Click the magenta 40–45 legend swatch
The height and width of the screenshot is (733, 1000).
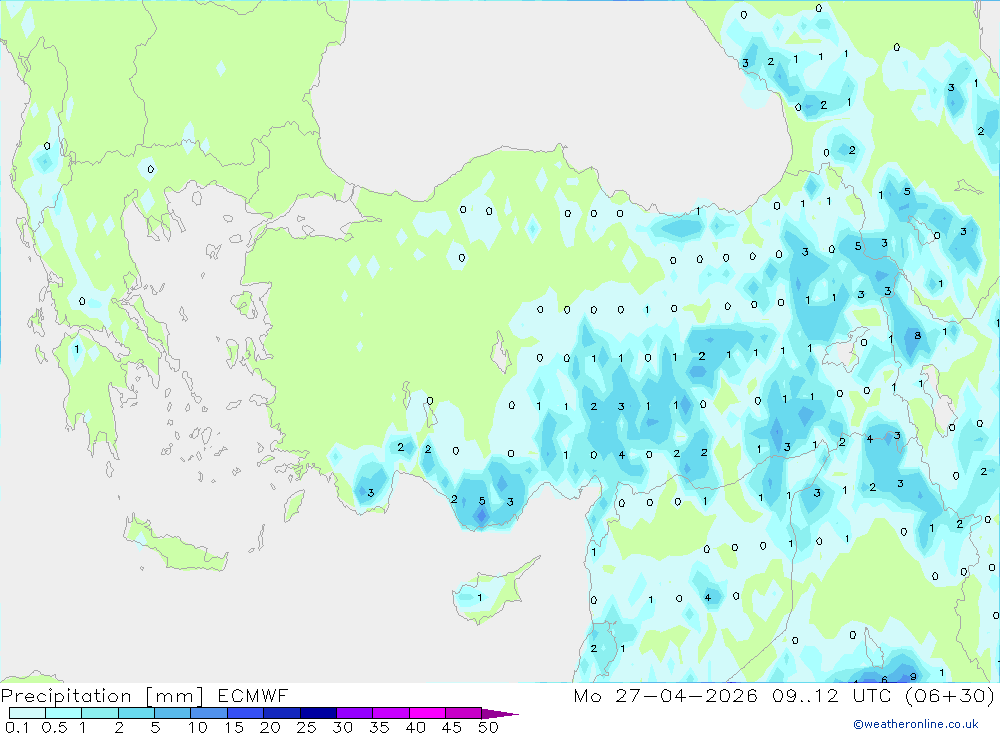427,713
